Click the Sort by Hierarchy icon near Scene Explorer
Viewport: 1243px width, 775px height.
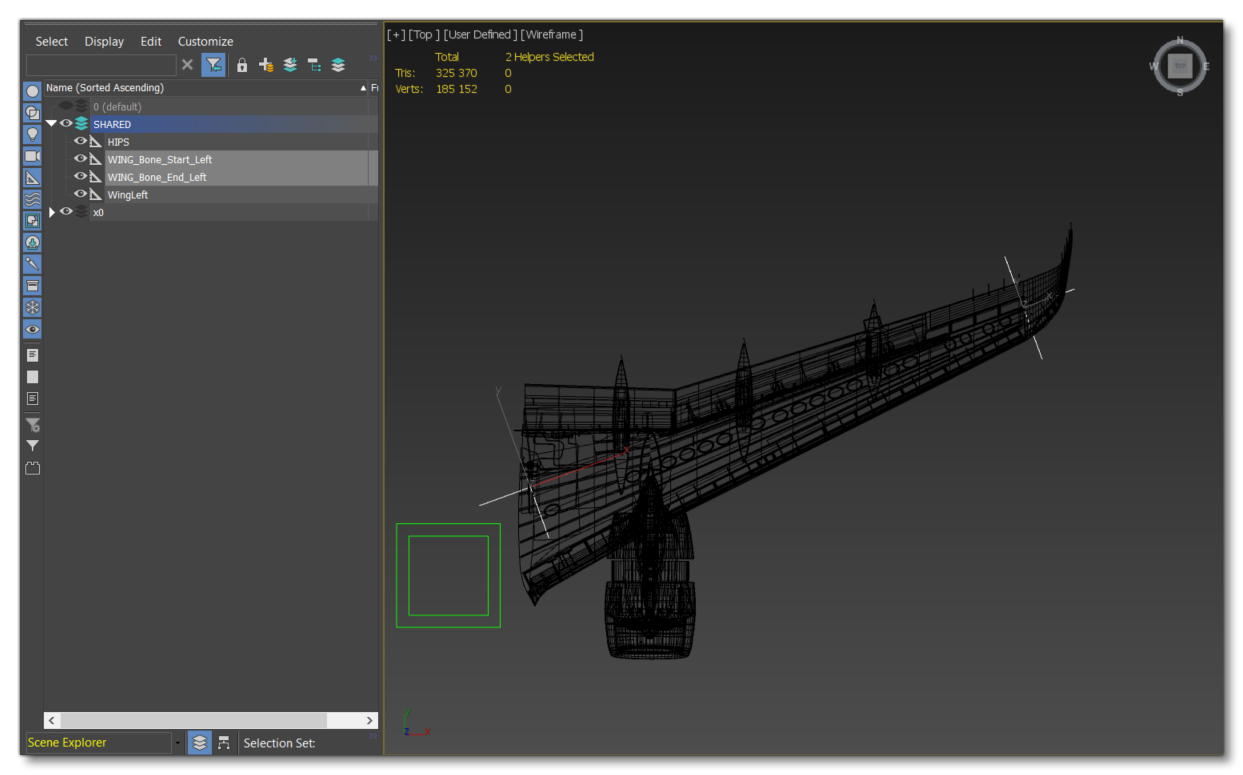(x=314, y=64)
